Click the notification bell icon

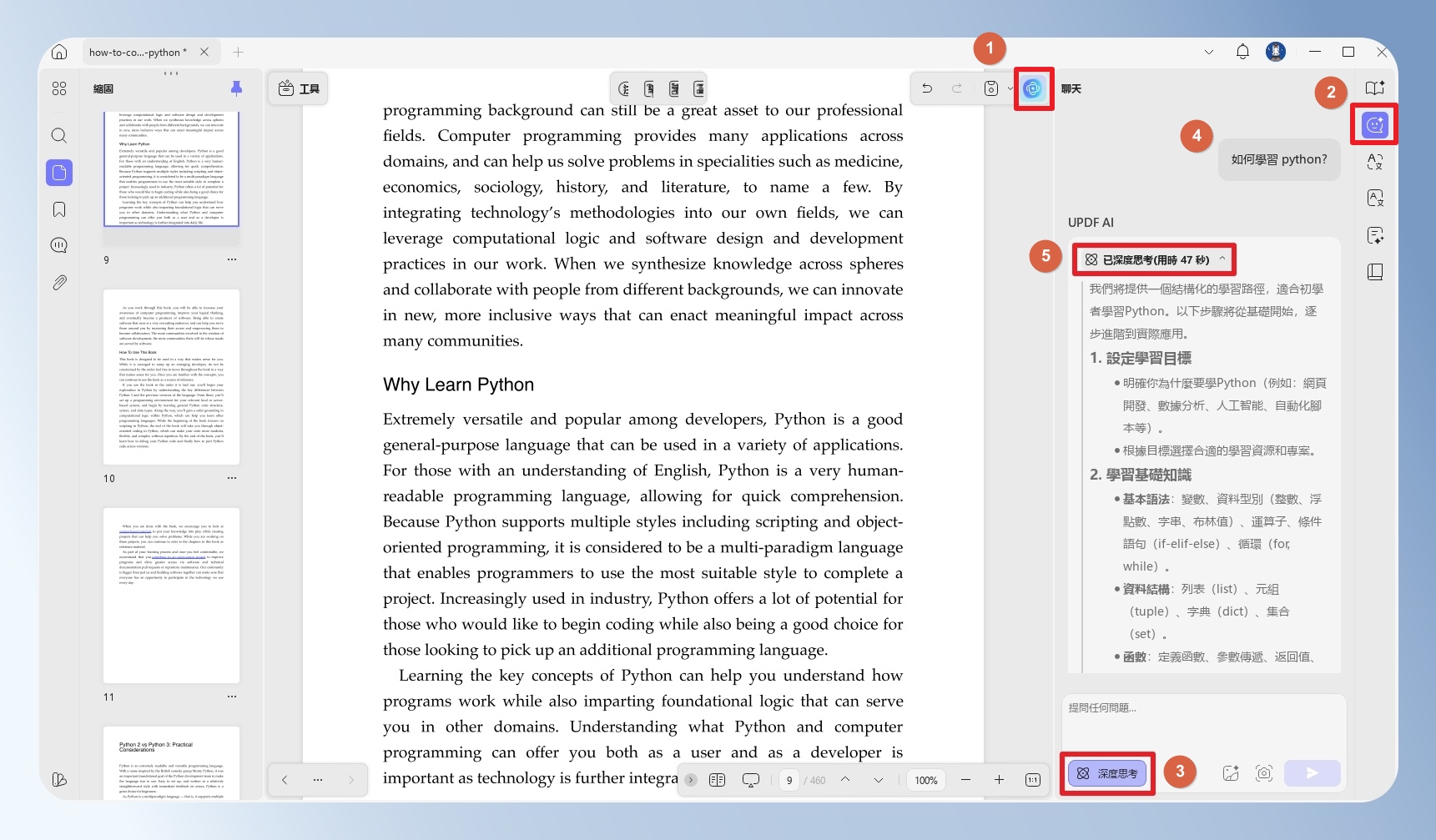1242,52
